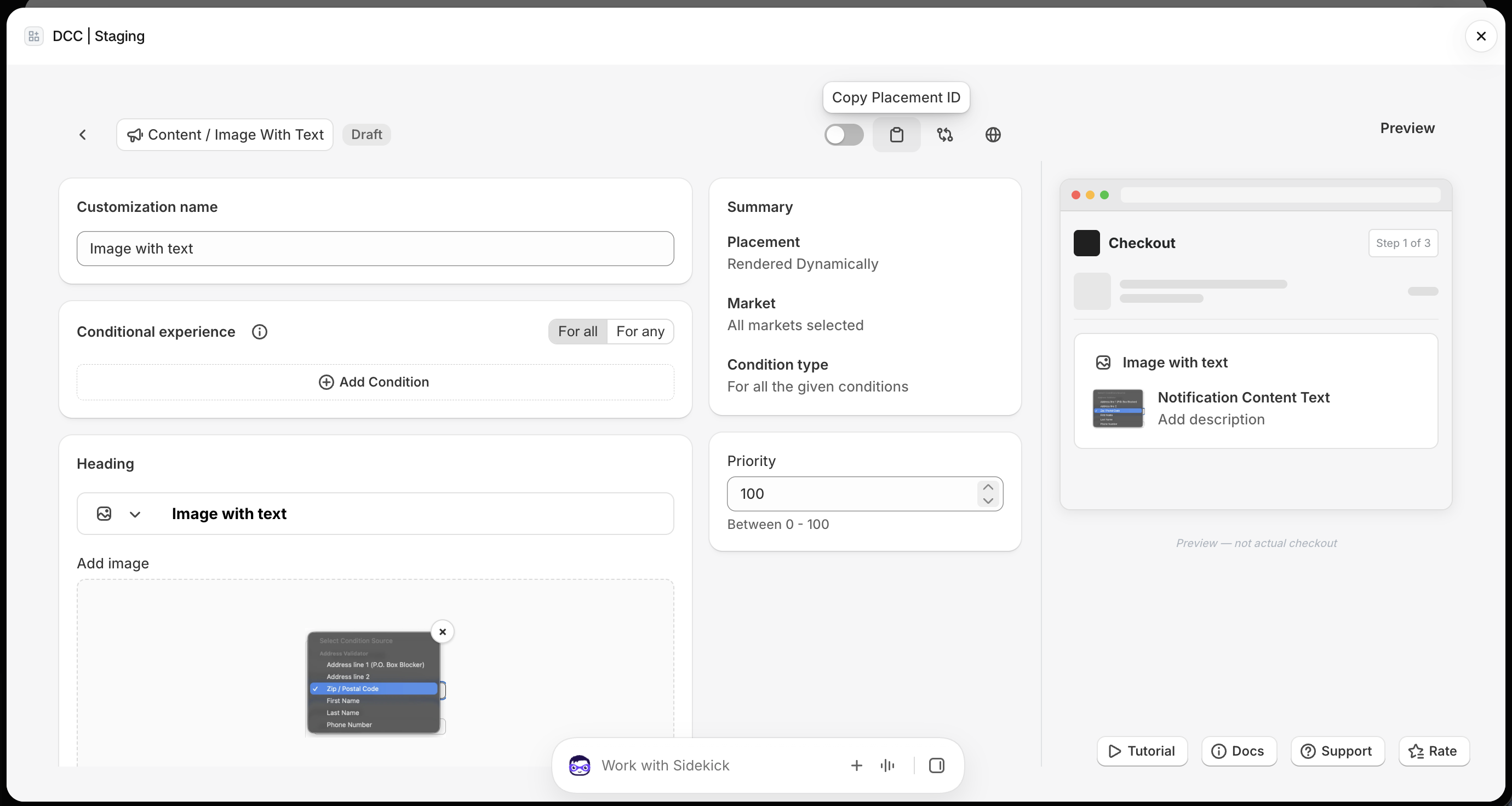Click the plus icon in Sidekick bar
Screen dimensions: 1512x806
(856, 765)
